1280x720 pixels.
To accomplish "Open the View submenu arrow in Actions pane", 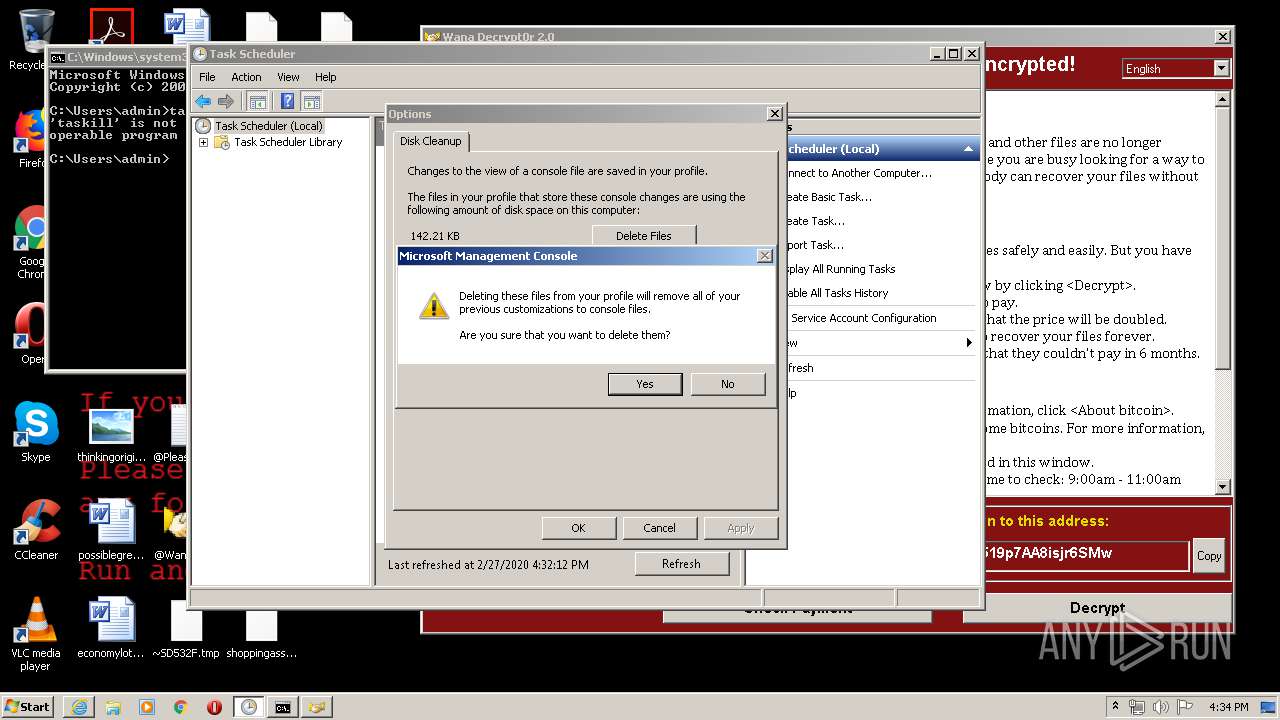I will [x=969, y=343].
